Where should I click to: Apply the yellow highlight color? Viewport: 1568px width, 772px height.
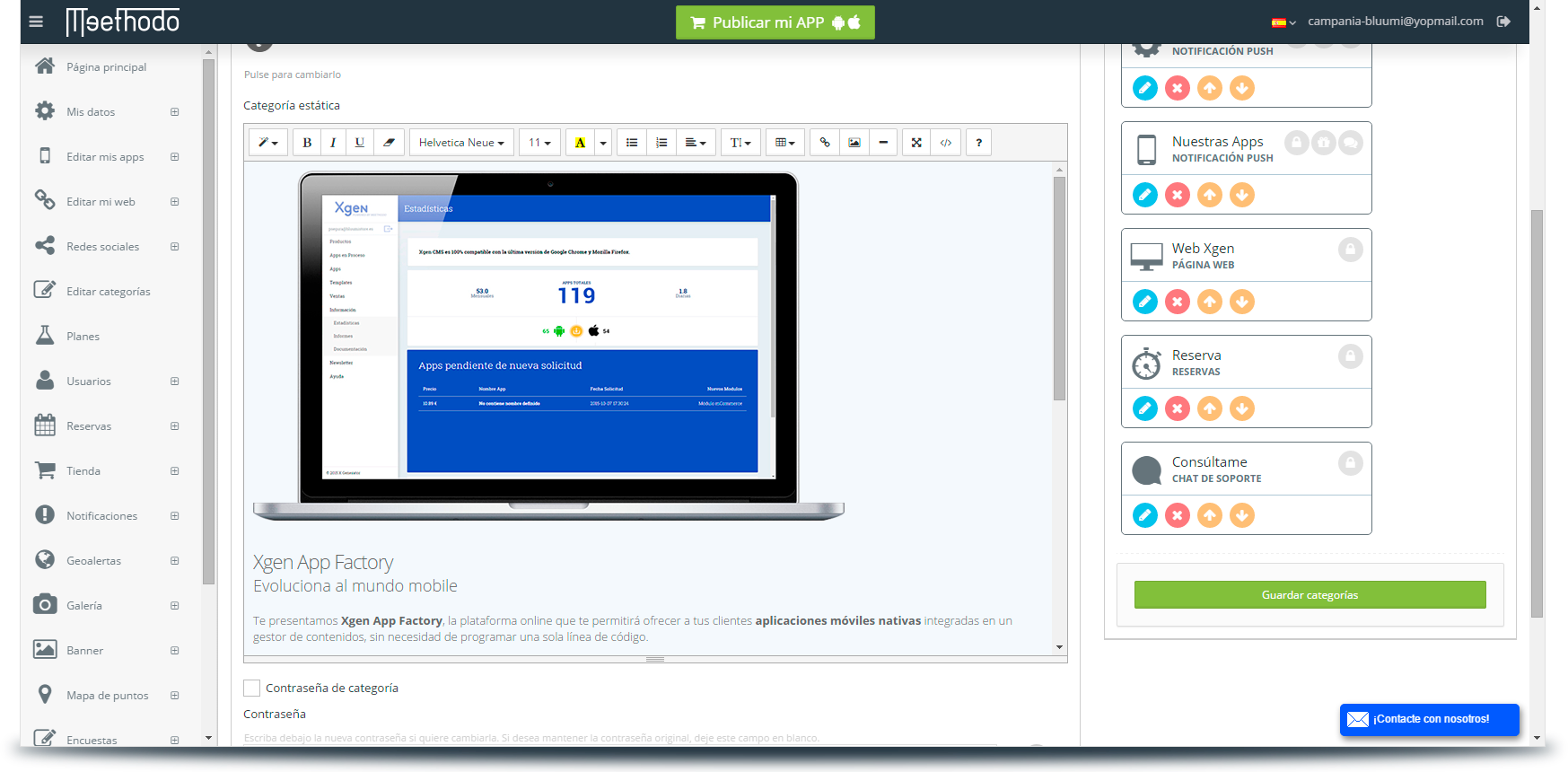580,143
